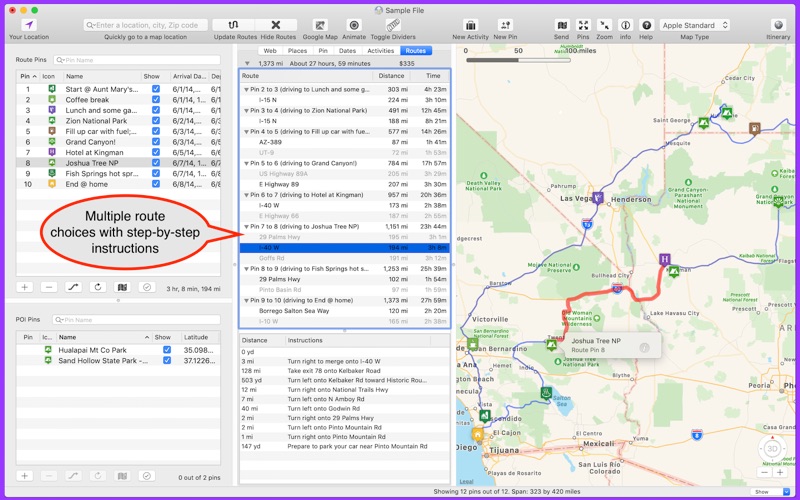Click the Your Location arrow icon

coord(29,24)
